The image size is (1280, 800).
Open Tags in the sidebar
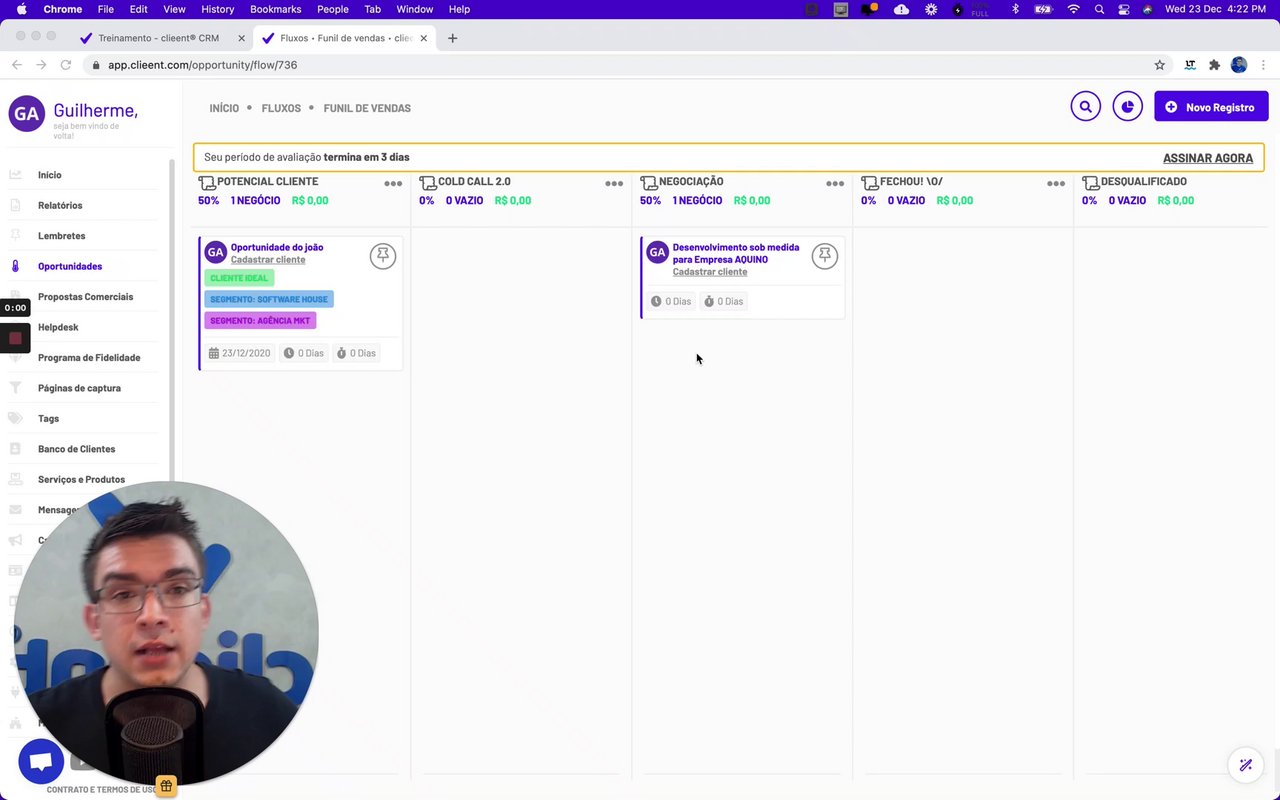pyautogui.click(x=48, y=419)
